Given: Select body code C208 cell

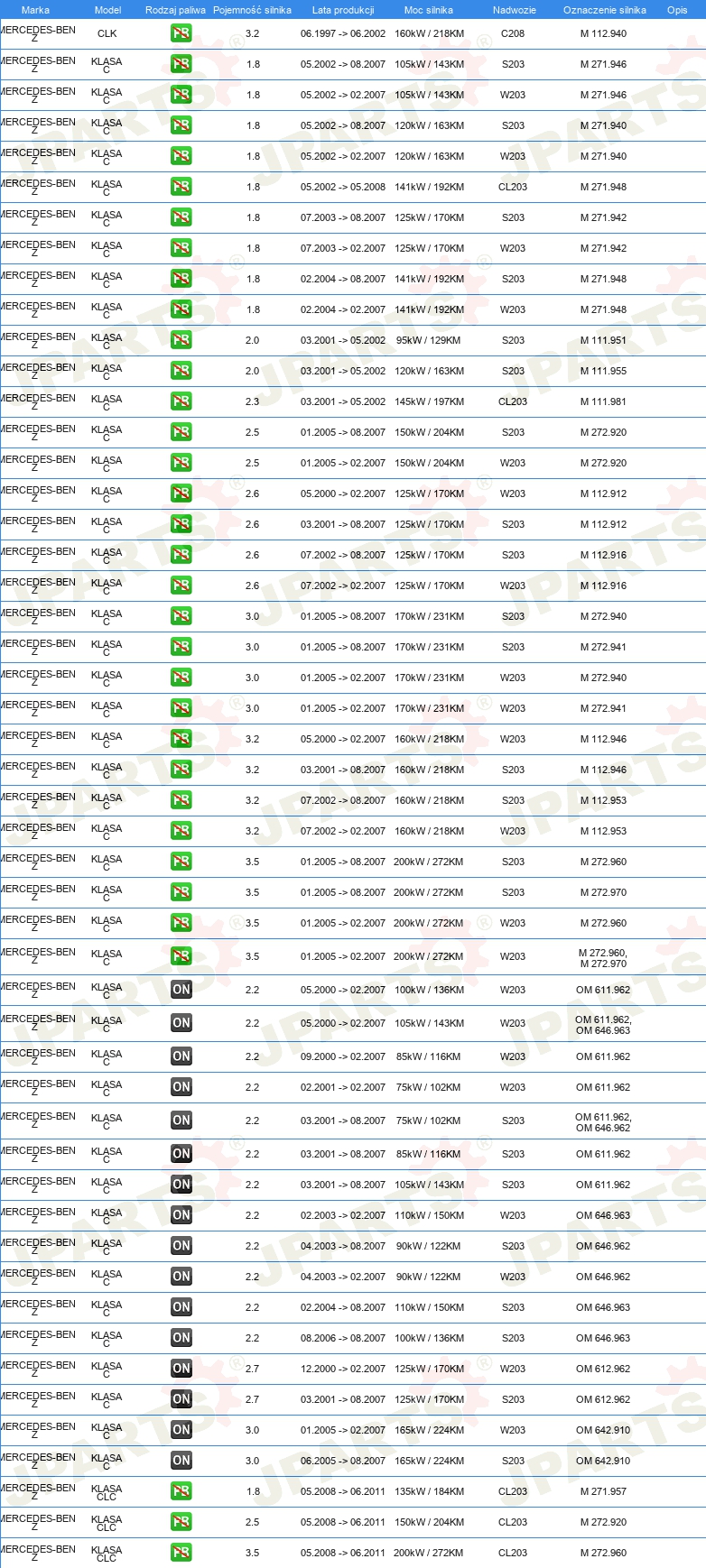Looking at the screenshot, I should coord(513,33).
